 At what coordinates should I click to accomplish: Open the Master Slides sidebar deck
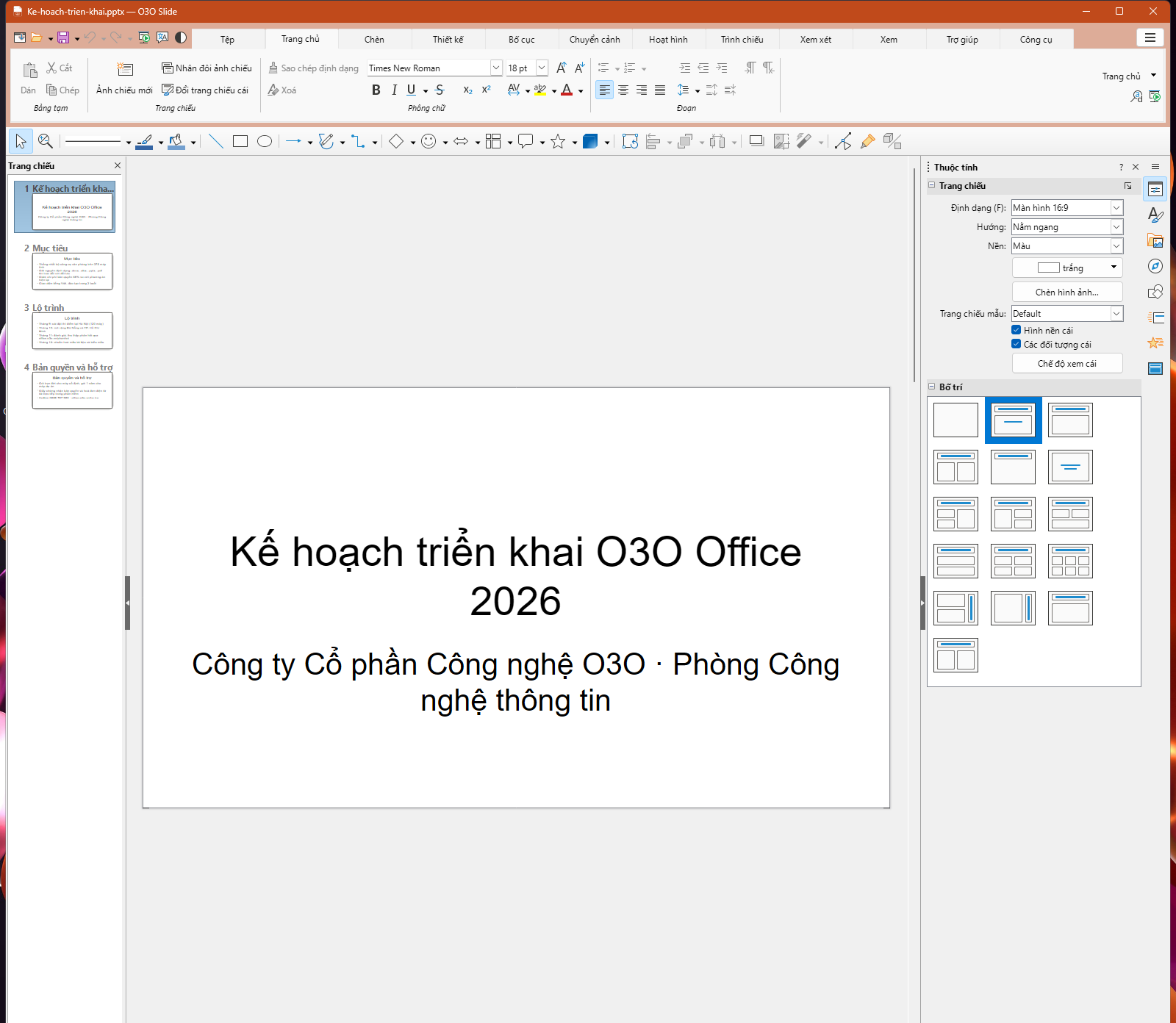[1155, 368]
